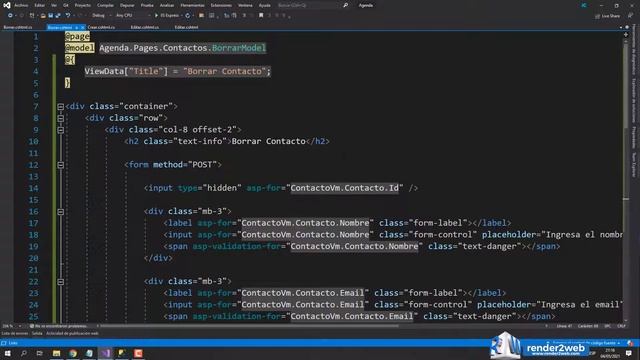This screenshot has height=360, width=640.
Task: Open the Lista de errores panel tab
Action: (15, 333)
